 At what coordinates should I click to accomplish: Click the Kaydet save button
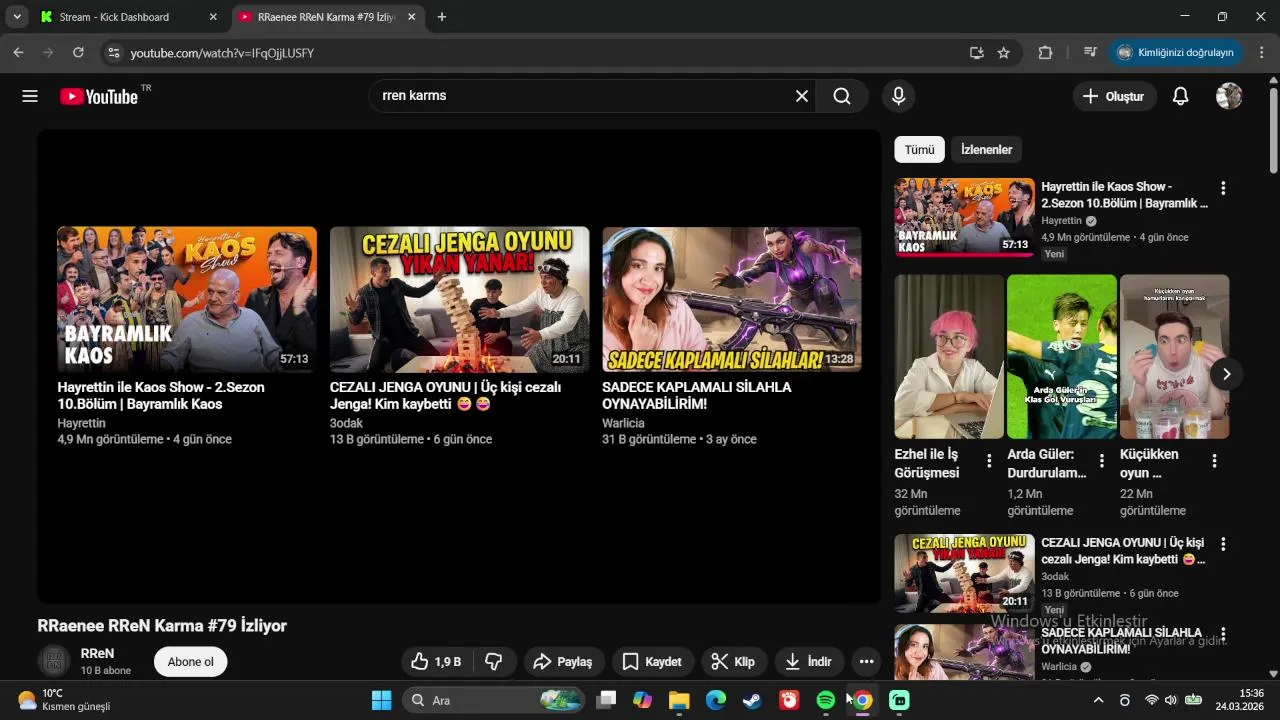point(651,661)
